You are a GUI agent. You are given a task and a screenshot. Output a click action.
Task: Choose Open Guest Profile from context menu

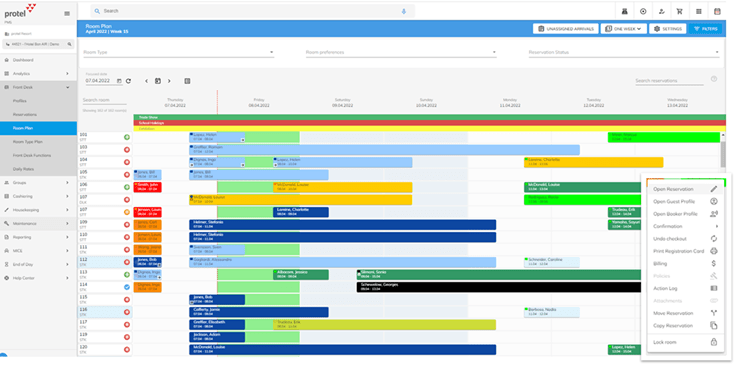(685, 201)
